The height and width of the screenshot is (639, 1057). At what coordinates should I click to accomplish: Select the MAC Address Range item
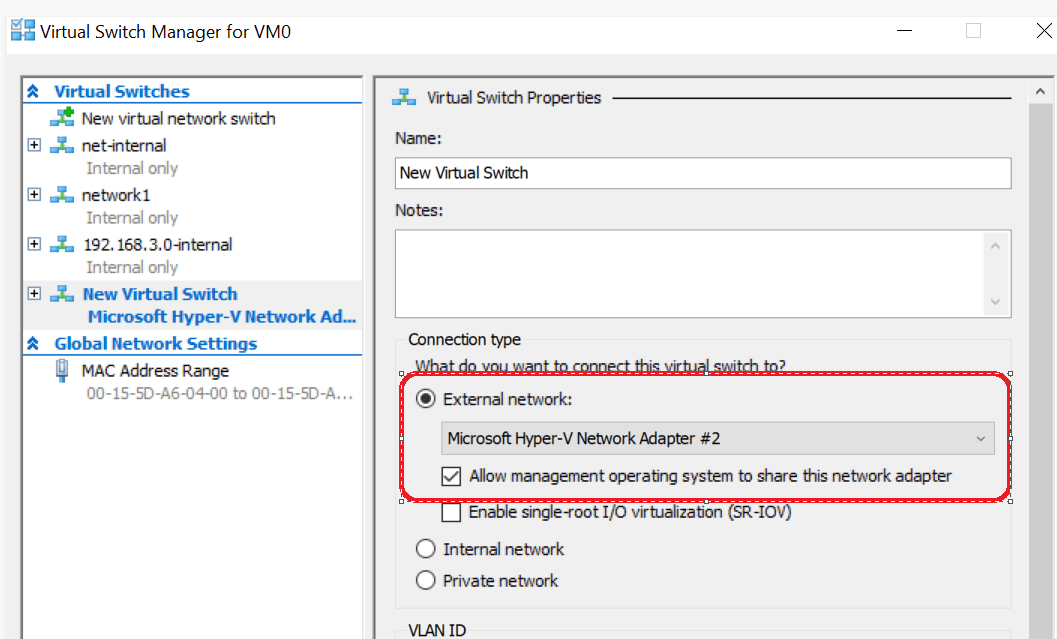click(x=155, y=371)
